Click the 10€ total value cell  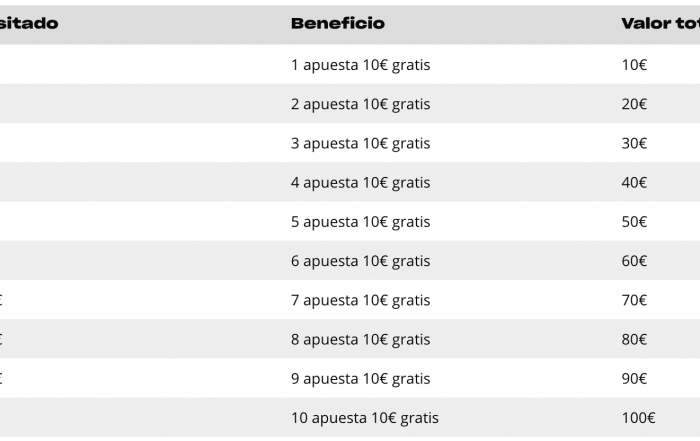[x=634, y=65]
